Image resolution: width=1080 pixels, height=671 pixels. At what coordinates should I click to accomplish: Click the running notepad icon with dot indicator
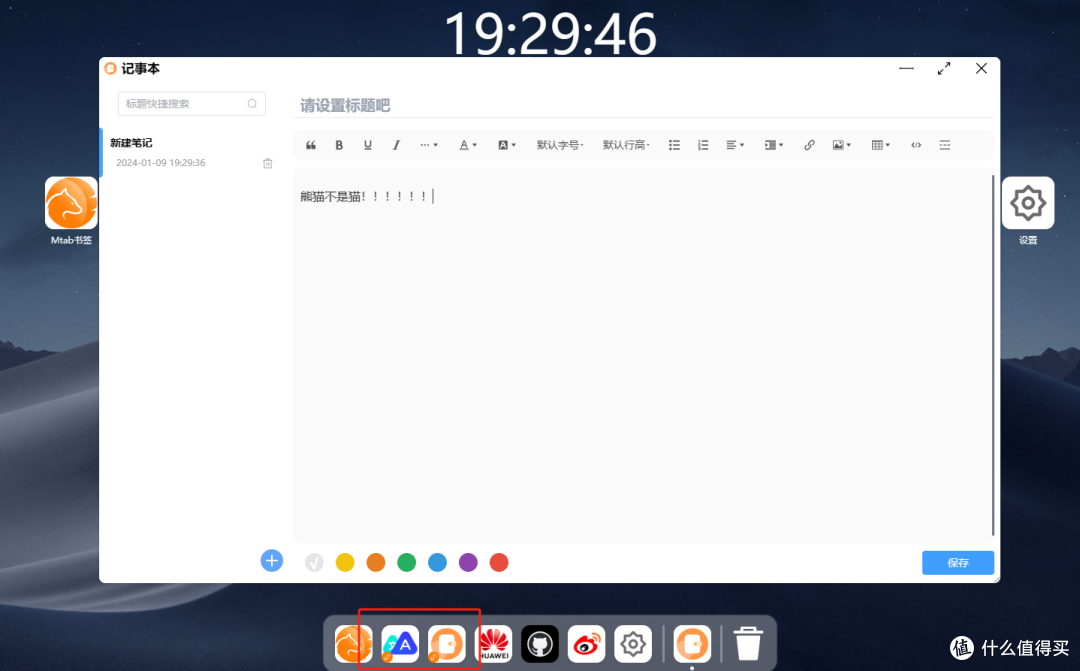point(692,644)
